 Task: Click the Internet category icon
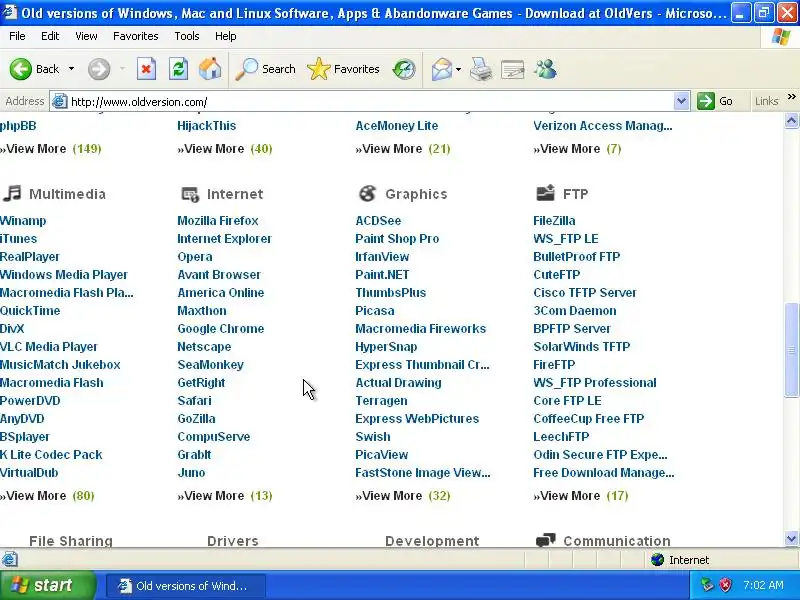(190, 194)
